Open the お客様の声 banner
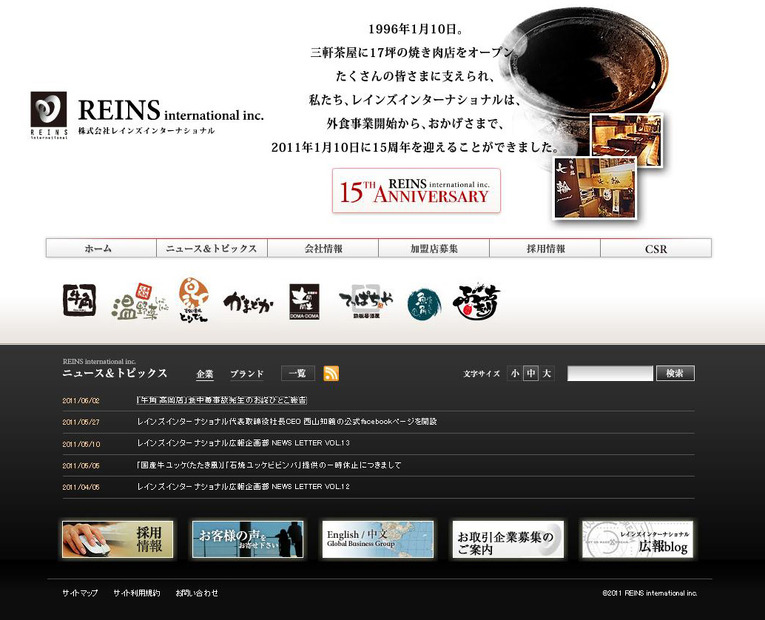 [x=247, y=539]
